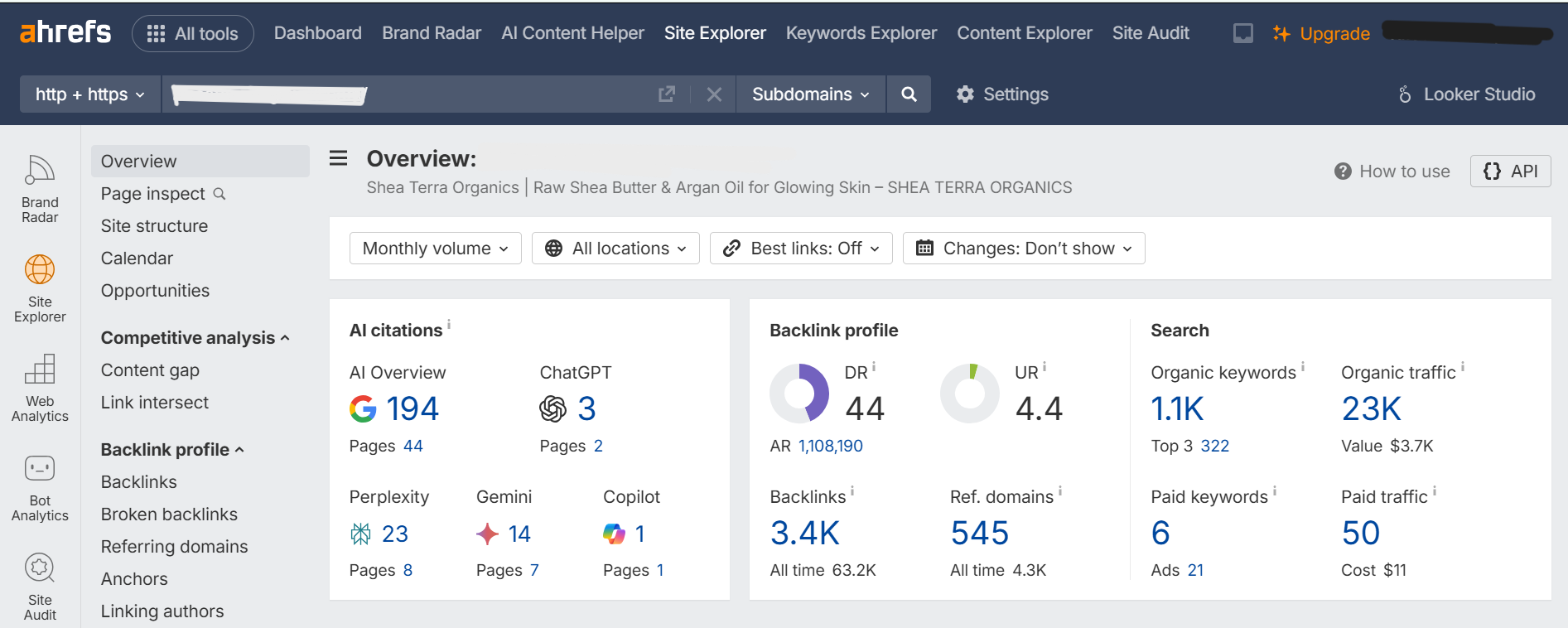Open Brand Radar in top navigation

pyautogui.click(x=432, y=33)
